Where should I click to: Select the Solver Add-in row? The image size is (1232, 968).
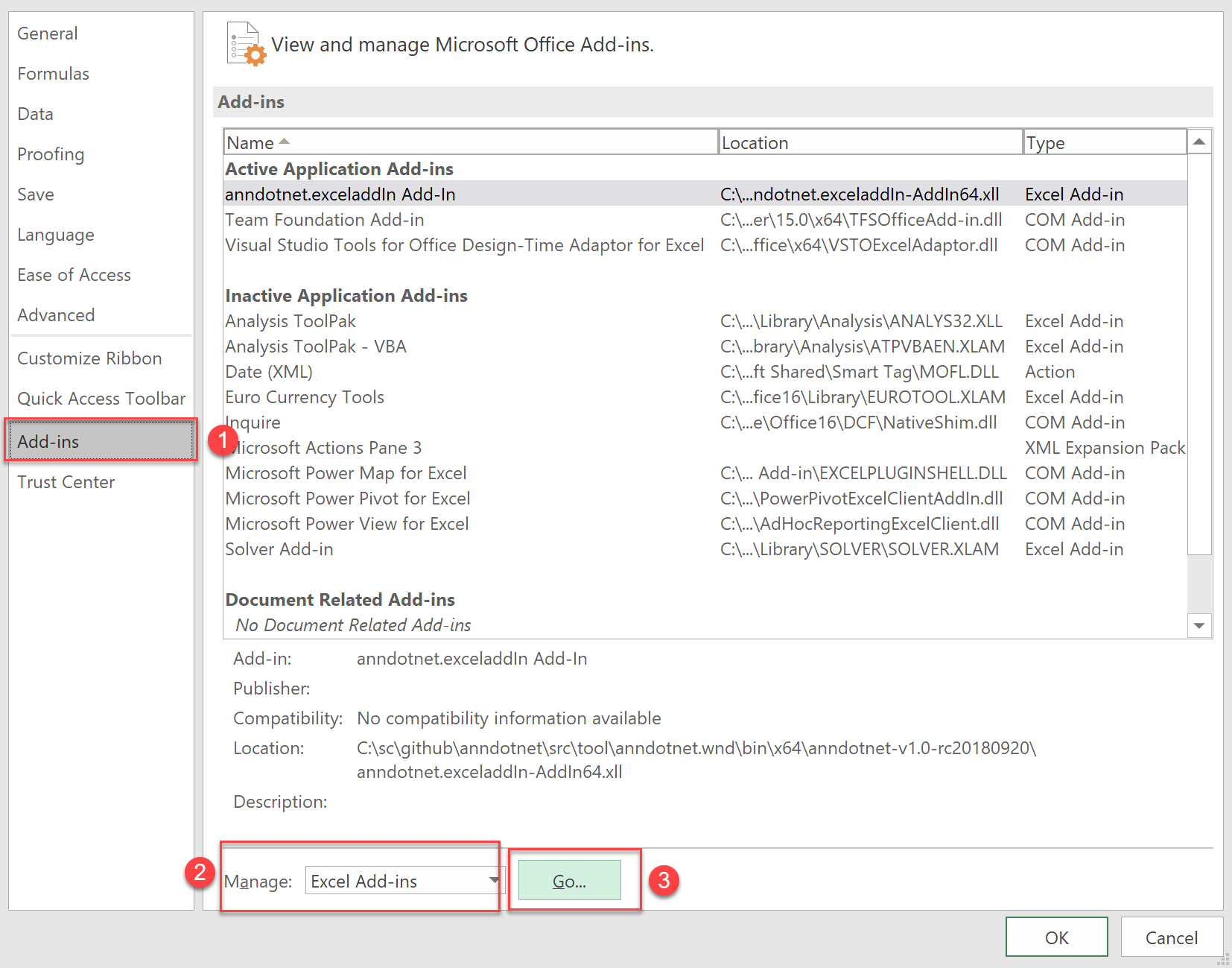point(705,549)
